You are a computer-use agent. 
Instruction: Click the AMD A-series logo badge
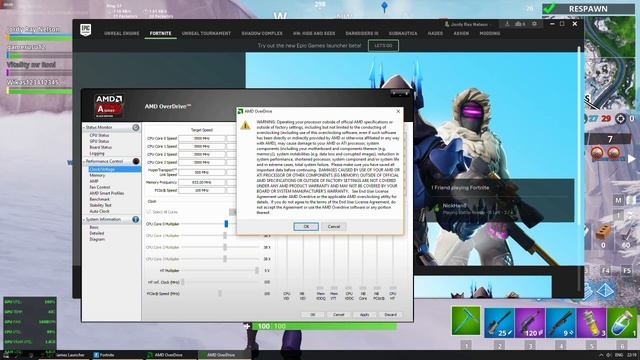(x=109, y=106)
